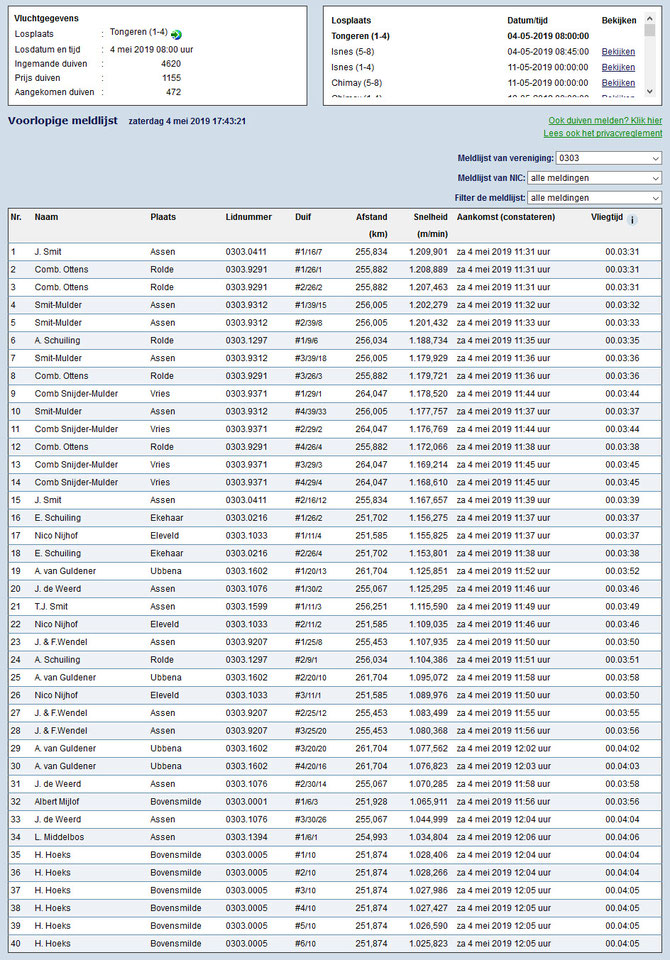Click Nico Nijhof name in row 17

[56, 536]
